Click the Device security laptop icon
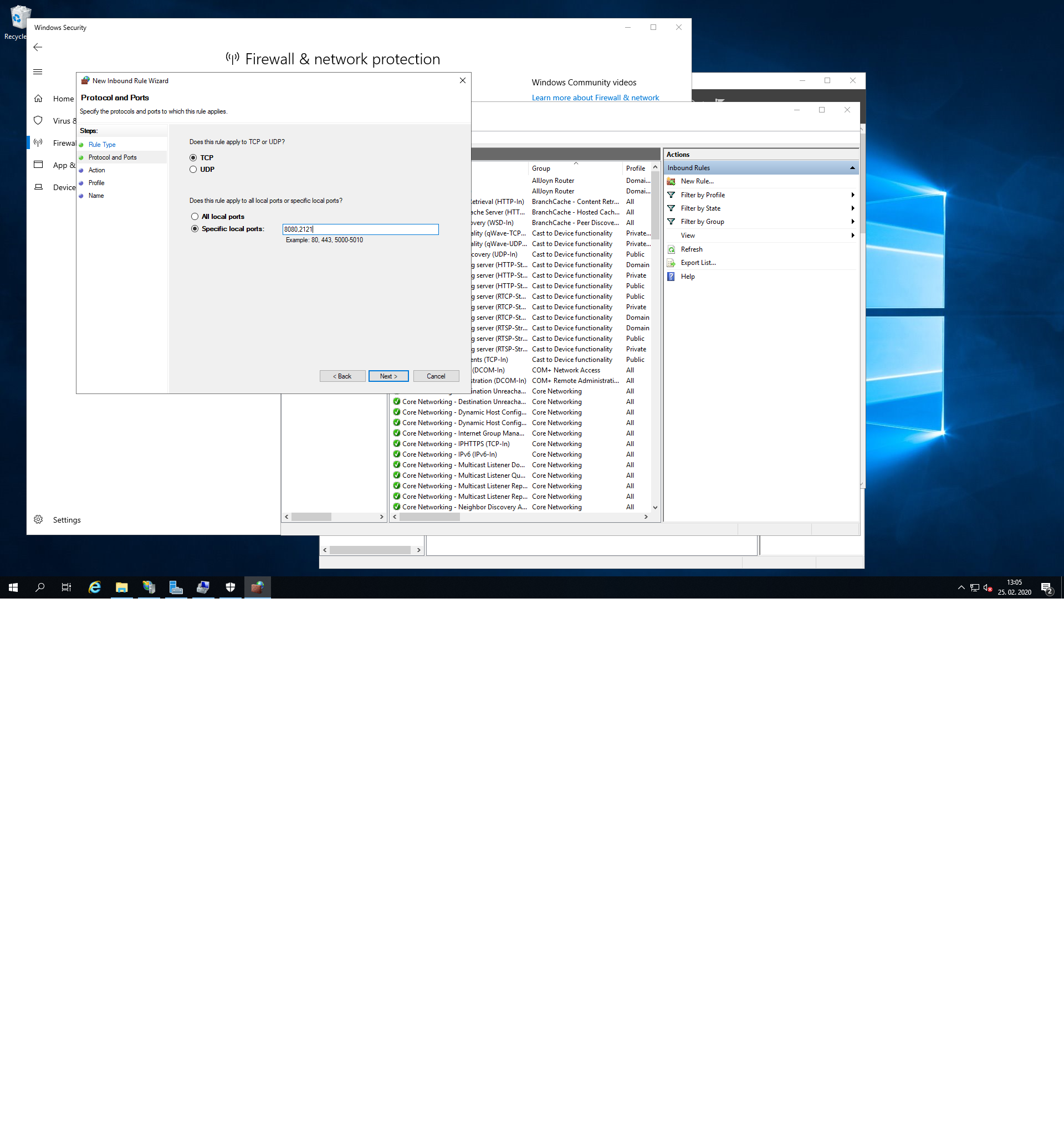The height and width of the screenshot is (1135, 1064). pos(38,187)
